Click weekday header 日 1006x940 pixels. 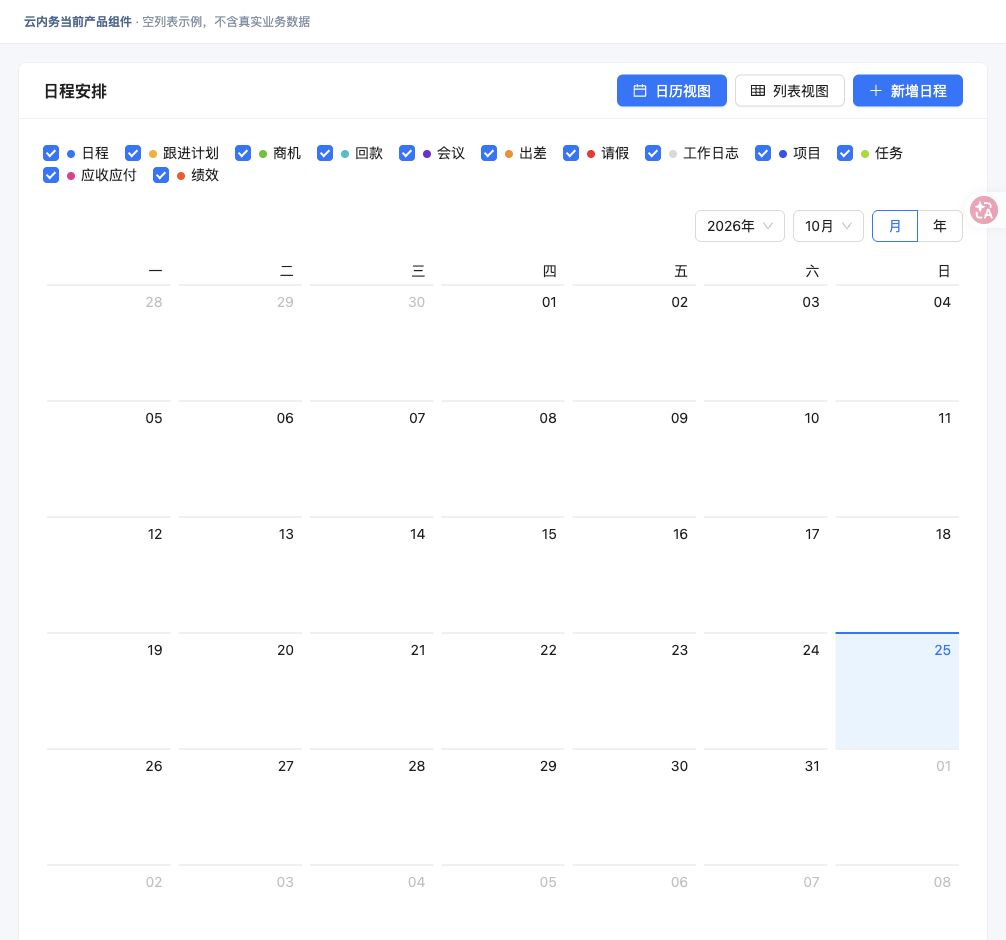pos(944,271)
